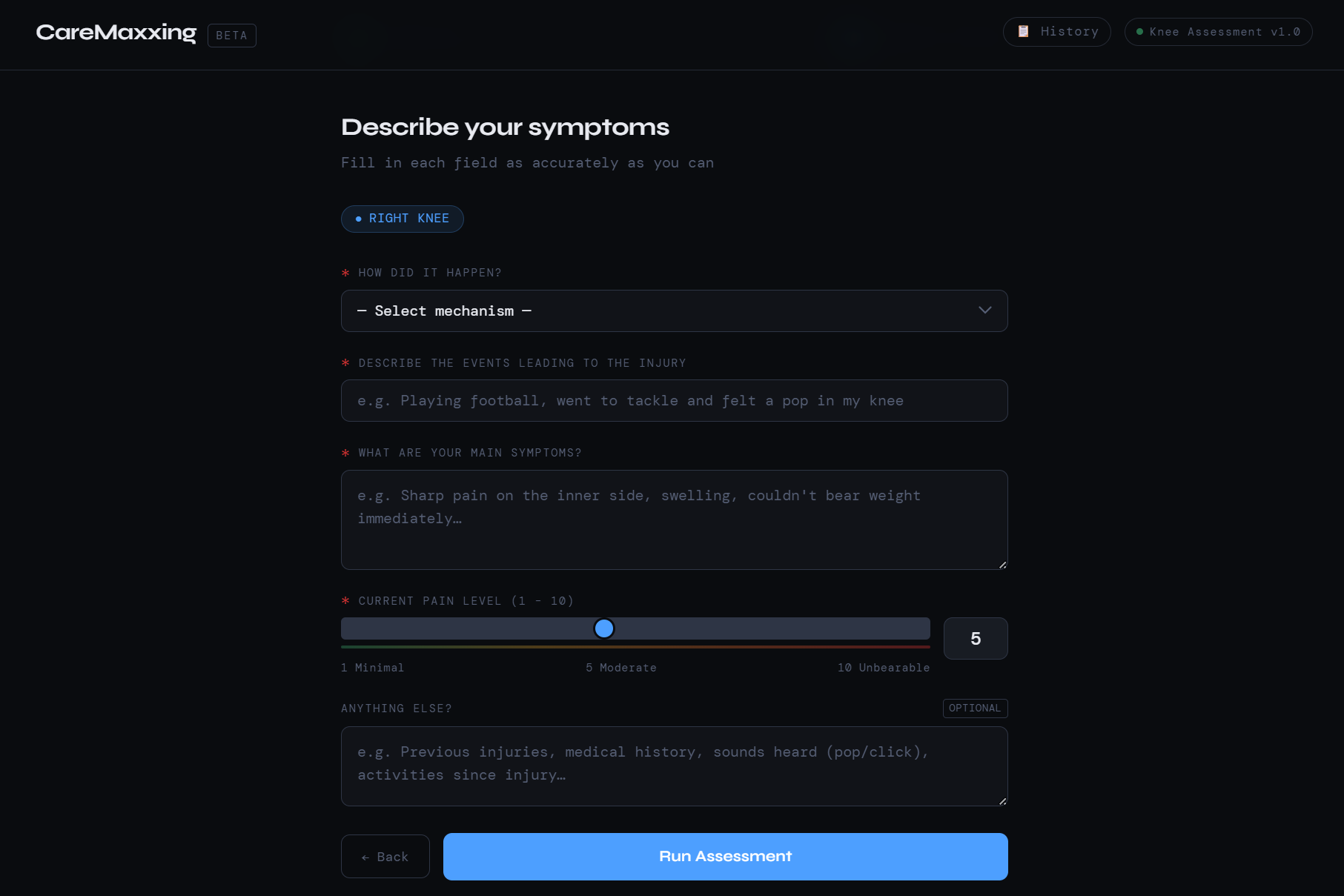The width and height of the screenshot is (1344, 896).
Task: Click the main symptoms text area
Action: (674, 520)
